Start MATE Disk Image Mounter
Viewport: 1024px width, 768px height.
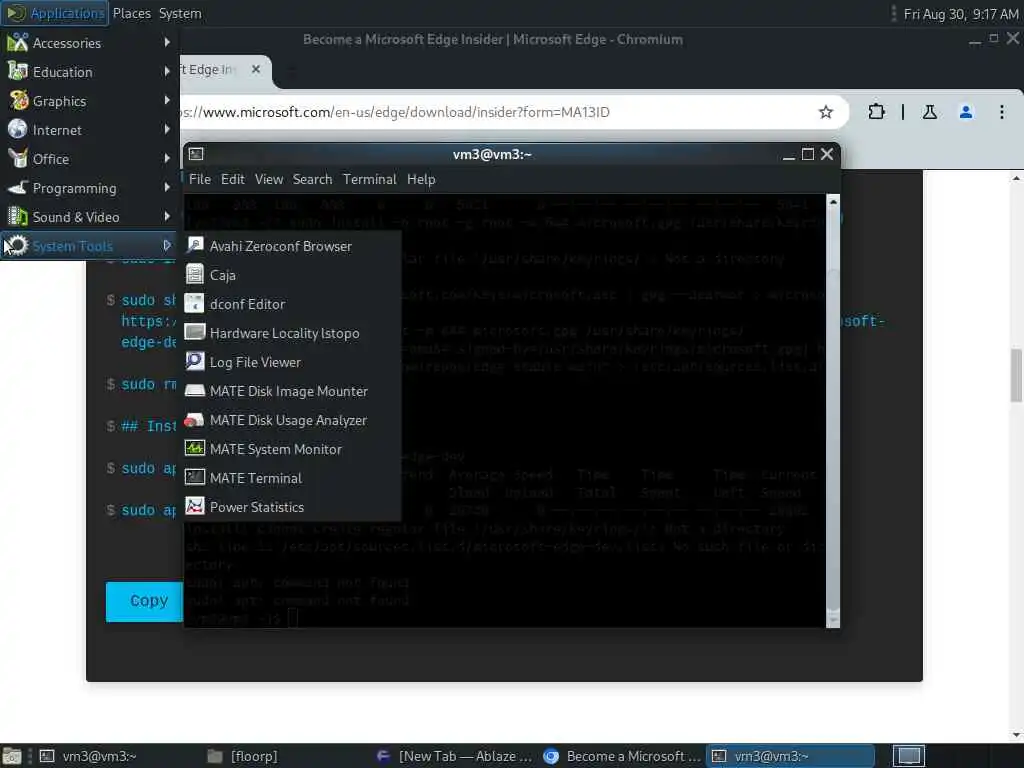click(291, 391)
